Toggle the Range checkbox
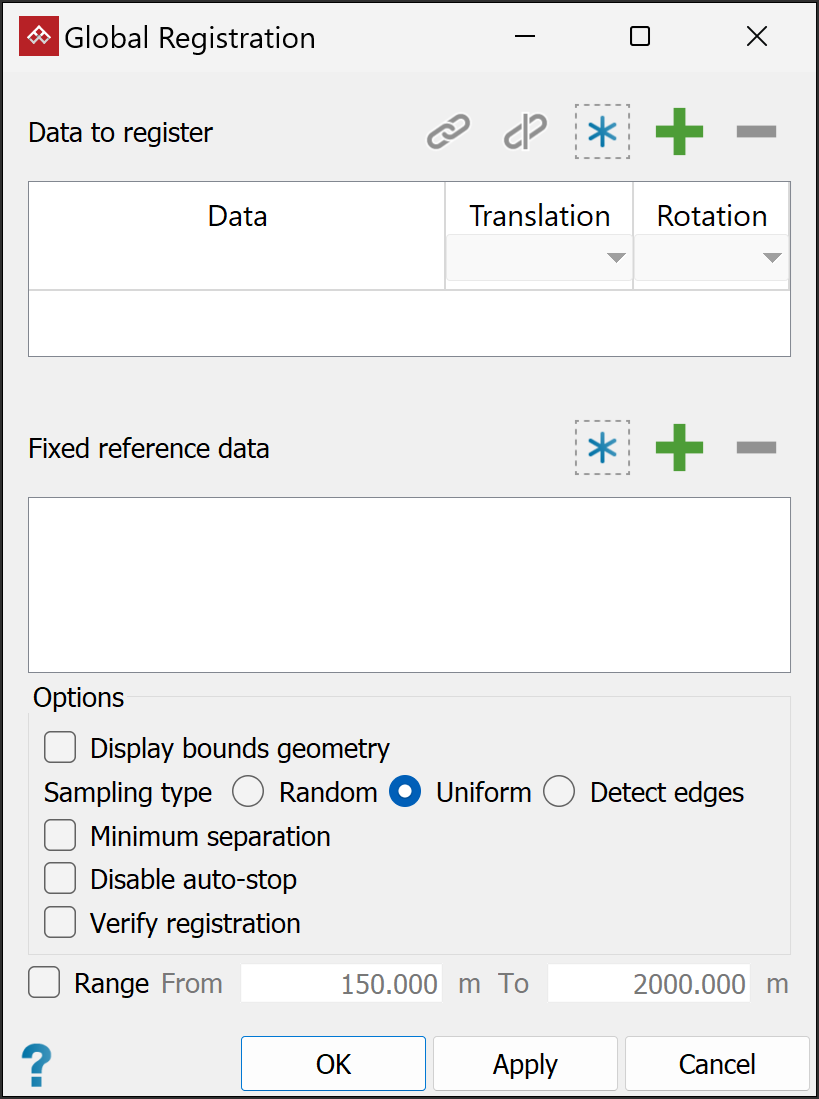 (44, 984)
